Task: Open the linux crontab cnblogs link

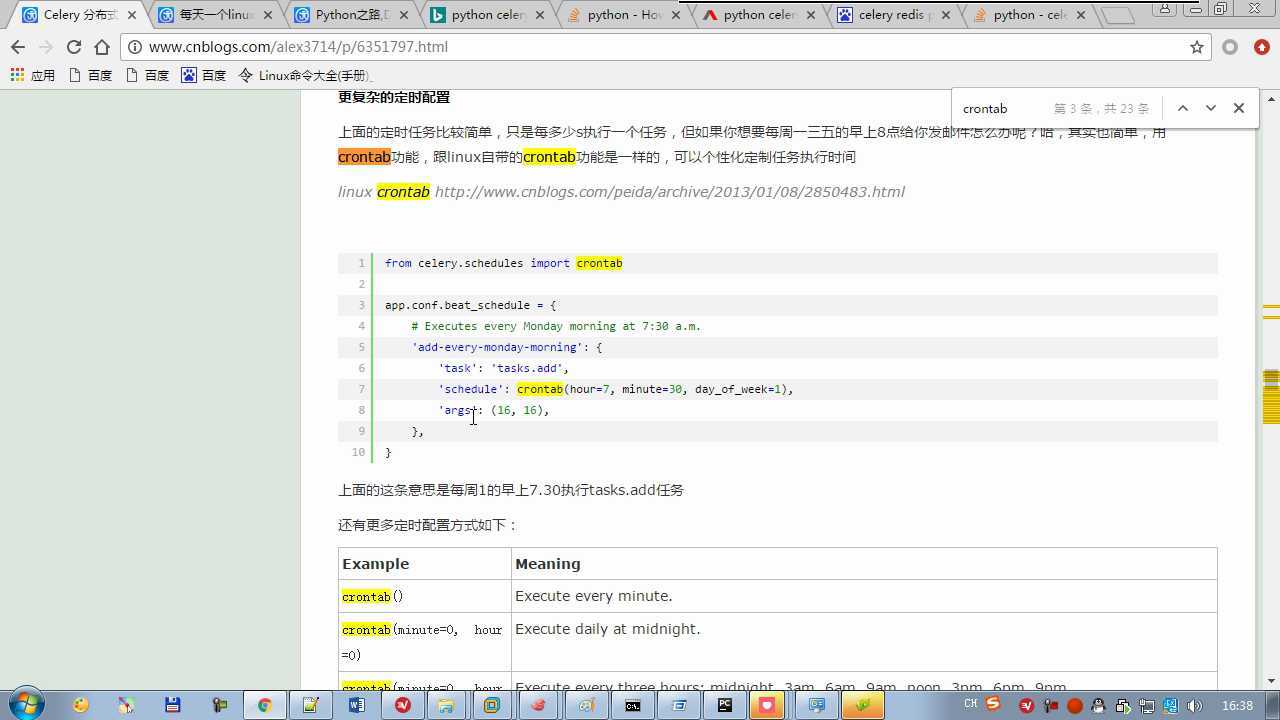Action: [669, 191]
